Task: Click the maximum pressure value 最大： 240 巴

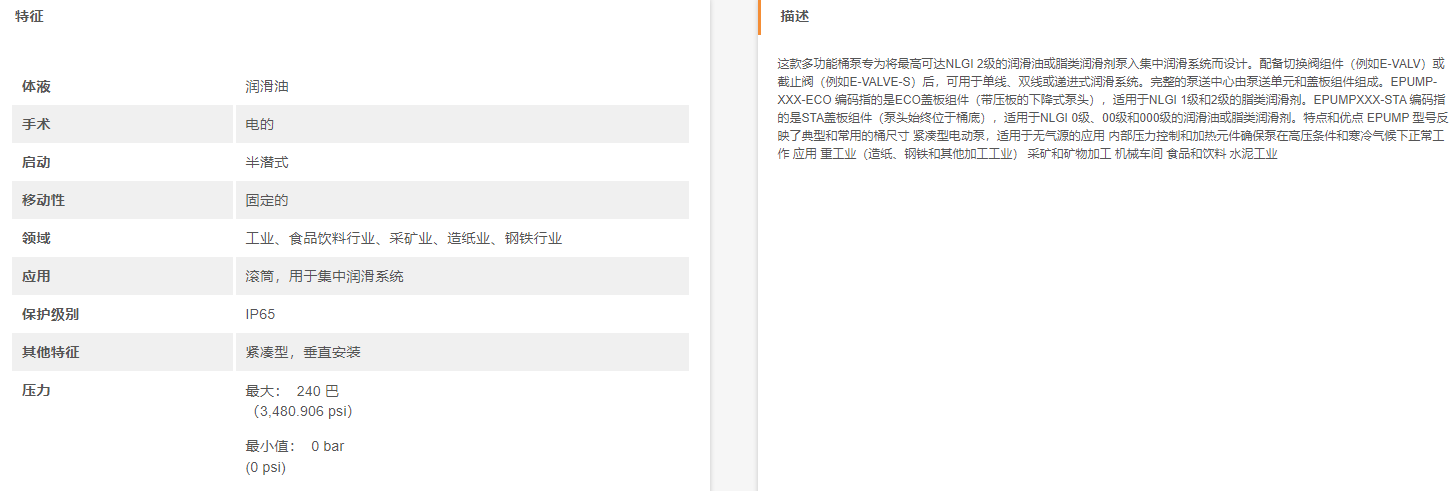Action: coord(292,391)
